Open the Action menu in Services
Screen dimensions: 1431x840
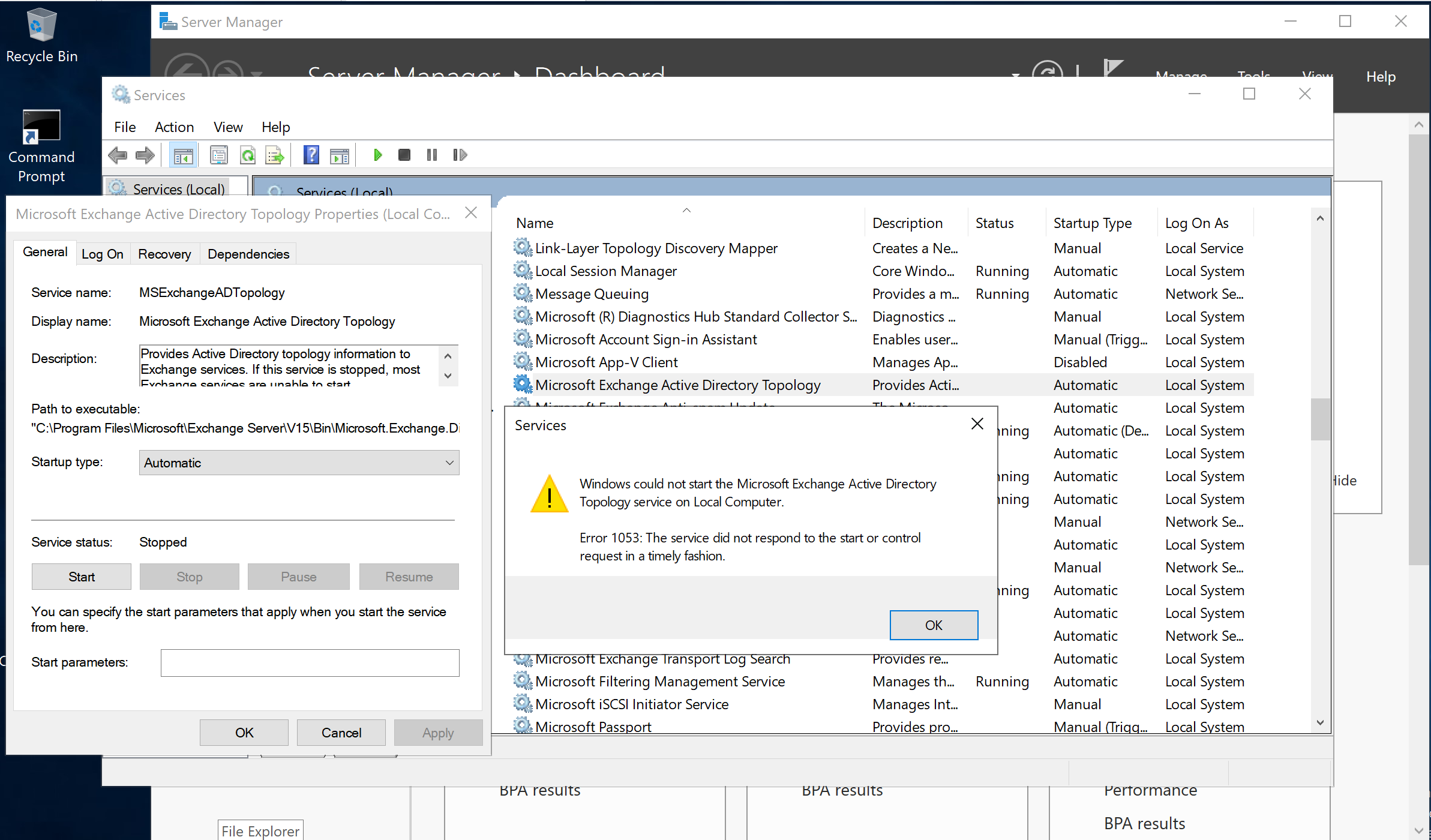pos(174,127)
